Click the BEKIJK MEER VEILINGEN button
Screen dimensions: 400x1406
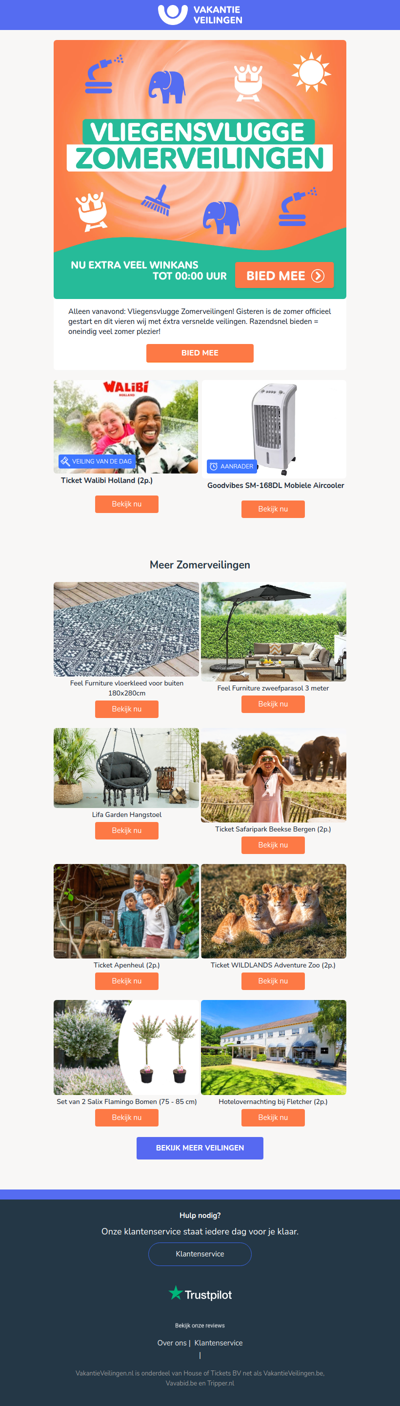pyautogui.click(x=200, y=1148)
